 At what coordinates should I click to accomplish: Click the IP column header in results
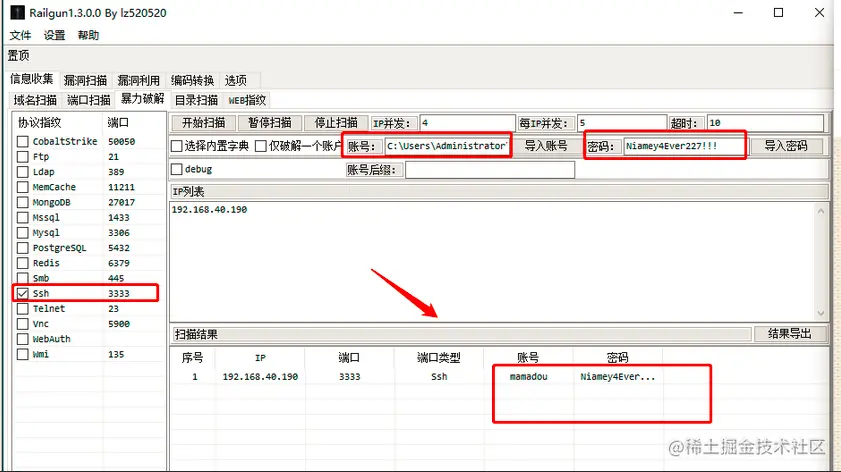[260, 358]
